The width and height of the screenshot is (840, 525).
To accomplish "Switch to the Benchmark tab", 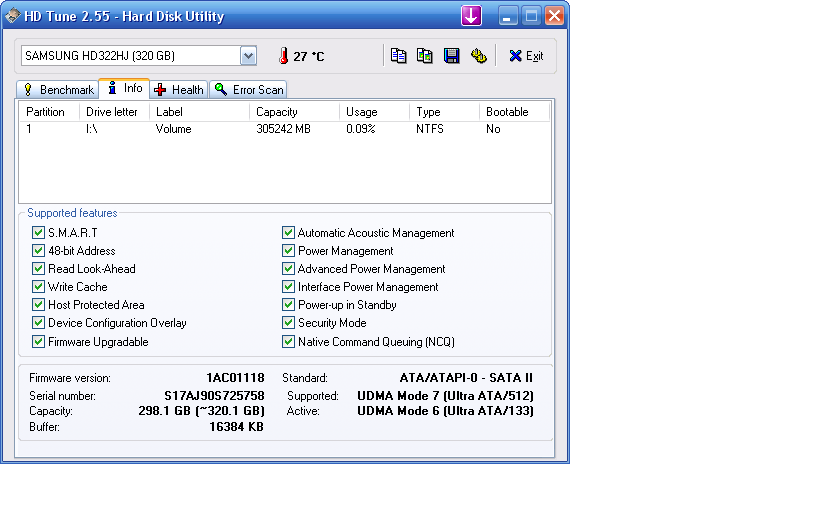I will [x=58, y=89].
